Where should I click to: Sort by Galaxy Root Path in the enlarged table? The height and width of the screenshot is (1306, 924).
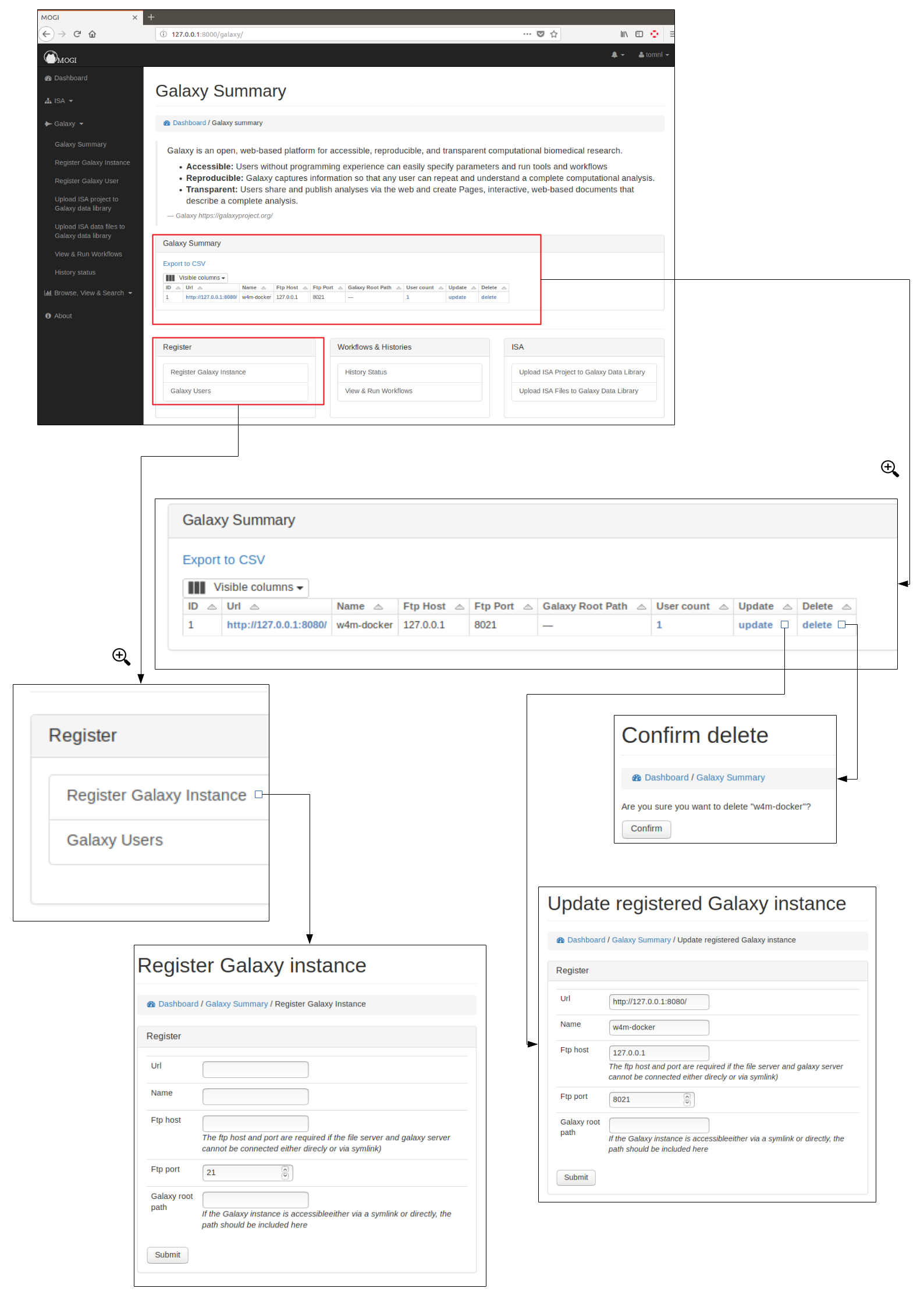pyautogui.click(x=594, y=606)
